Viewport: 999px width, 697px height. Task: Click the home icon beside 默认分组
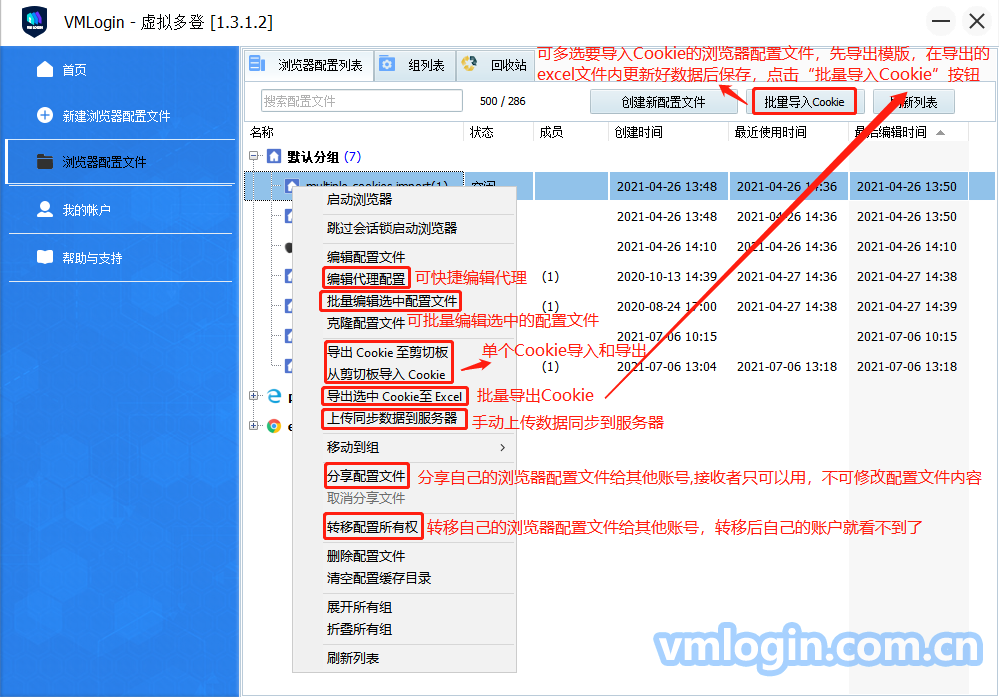(x=273, y=157)
